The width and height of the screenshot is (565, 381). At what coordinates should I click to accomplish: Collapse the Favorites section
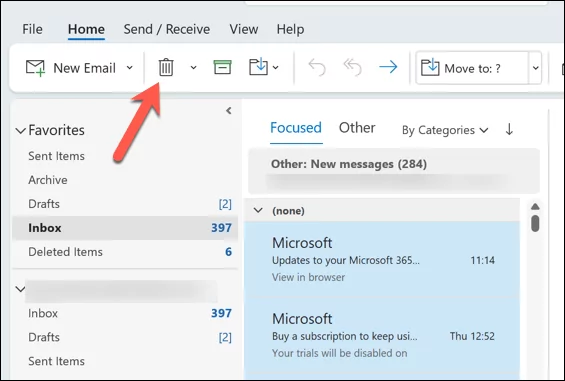tap(21, 130)
